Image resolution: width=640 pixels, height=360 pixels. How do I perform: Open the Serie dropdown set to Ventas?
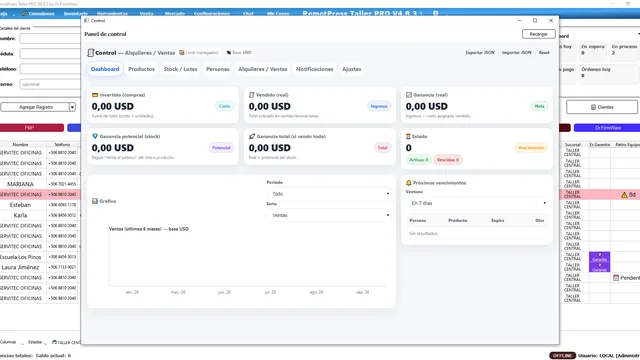click(329, 215)
